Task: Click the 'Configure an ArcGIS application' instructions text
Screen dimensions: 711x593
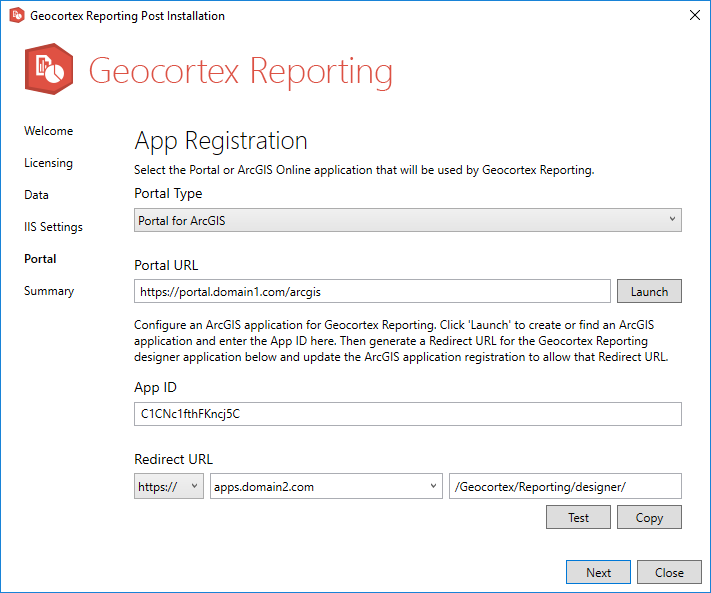Action: pos(401,341)
